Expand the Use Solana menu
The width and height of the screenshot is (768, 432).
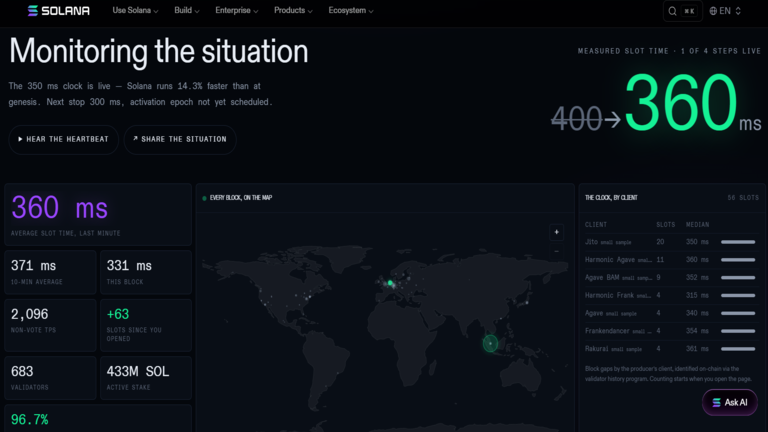coord(135,10)
